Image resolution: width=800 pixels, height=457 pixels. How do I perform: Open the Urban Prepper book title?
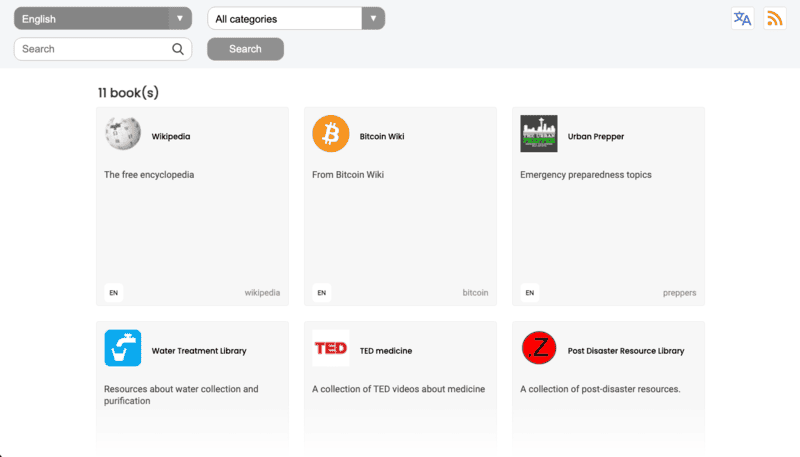[x=596, y=136]
